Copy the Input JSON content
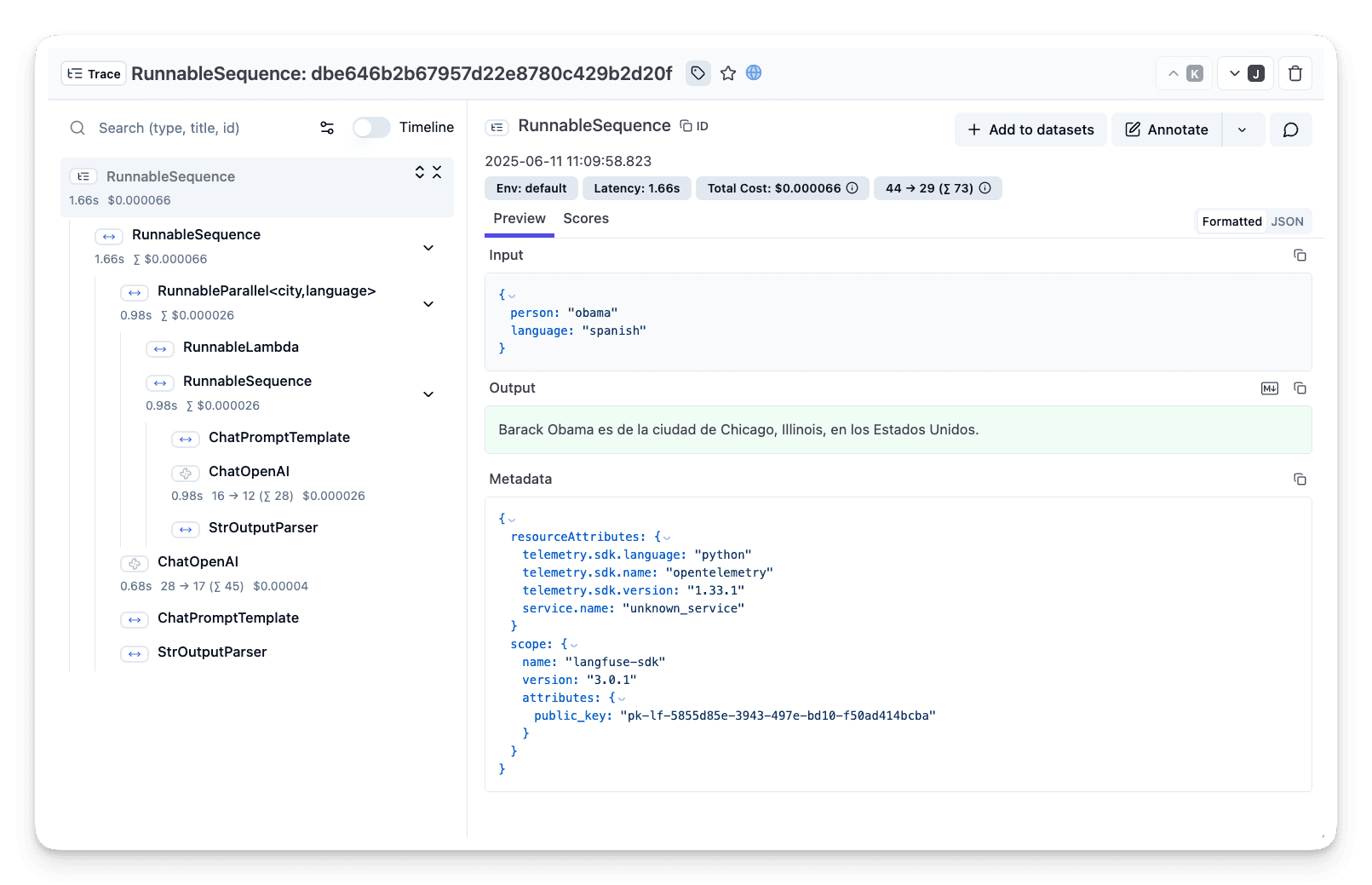This screenshot has width=1372, height=885. 1300,256
